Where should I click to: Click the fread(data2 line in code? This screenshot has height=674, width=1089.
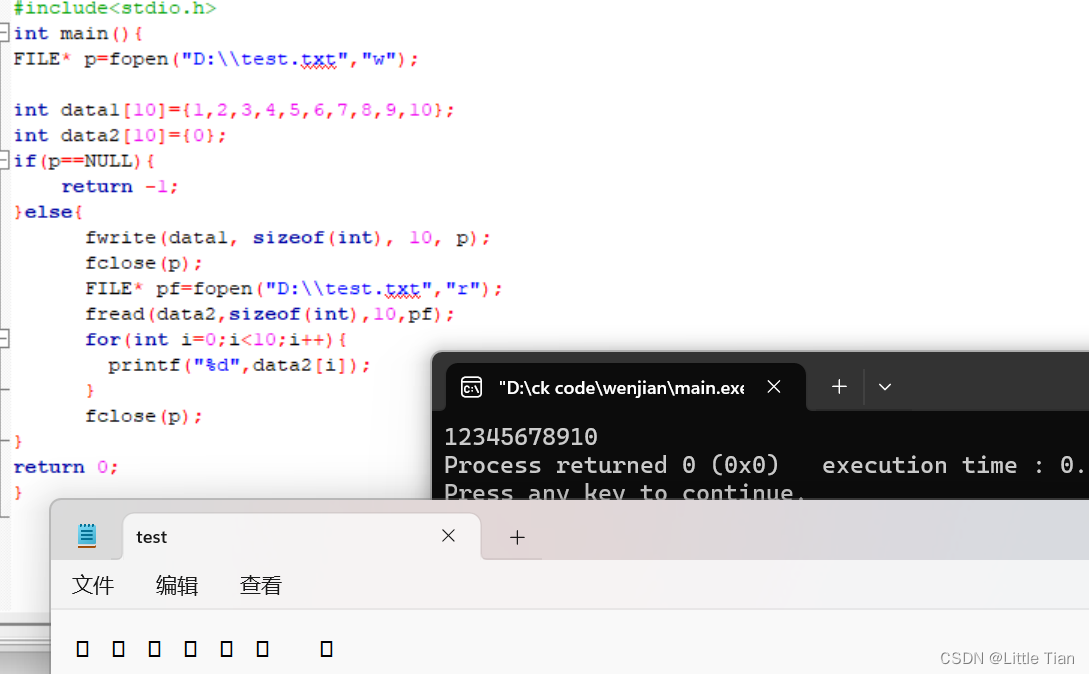click(x=269, y=314)
